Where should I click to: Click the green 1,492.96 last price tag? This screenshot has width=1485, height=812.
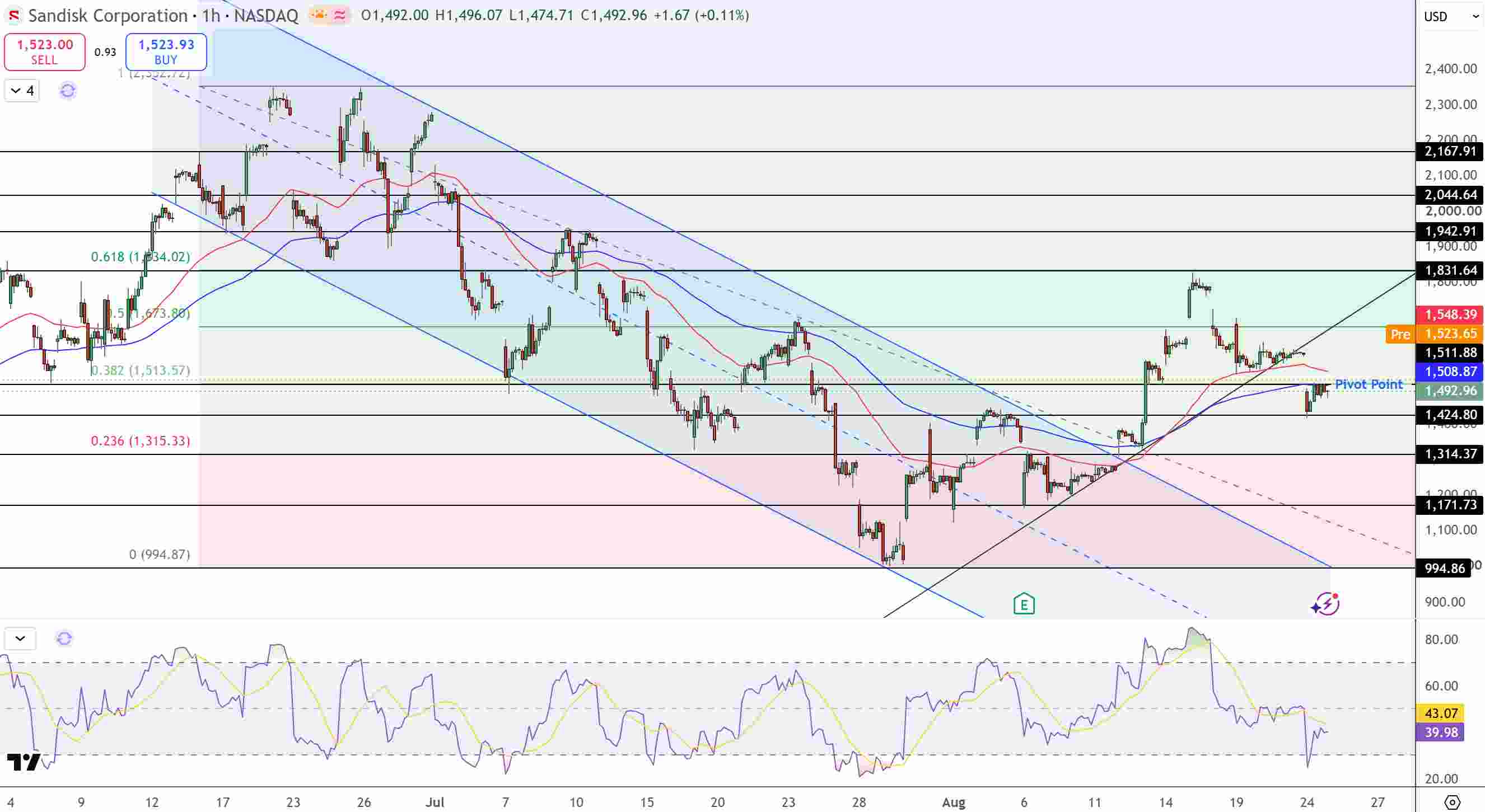[1450, 391]
